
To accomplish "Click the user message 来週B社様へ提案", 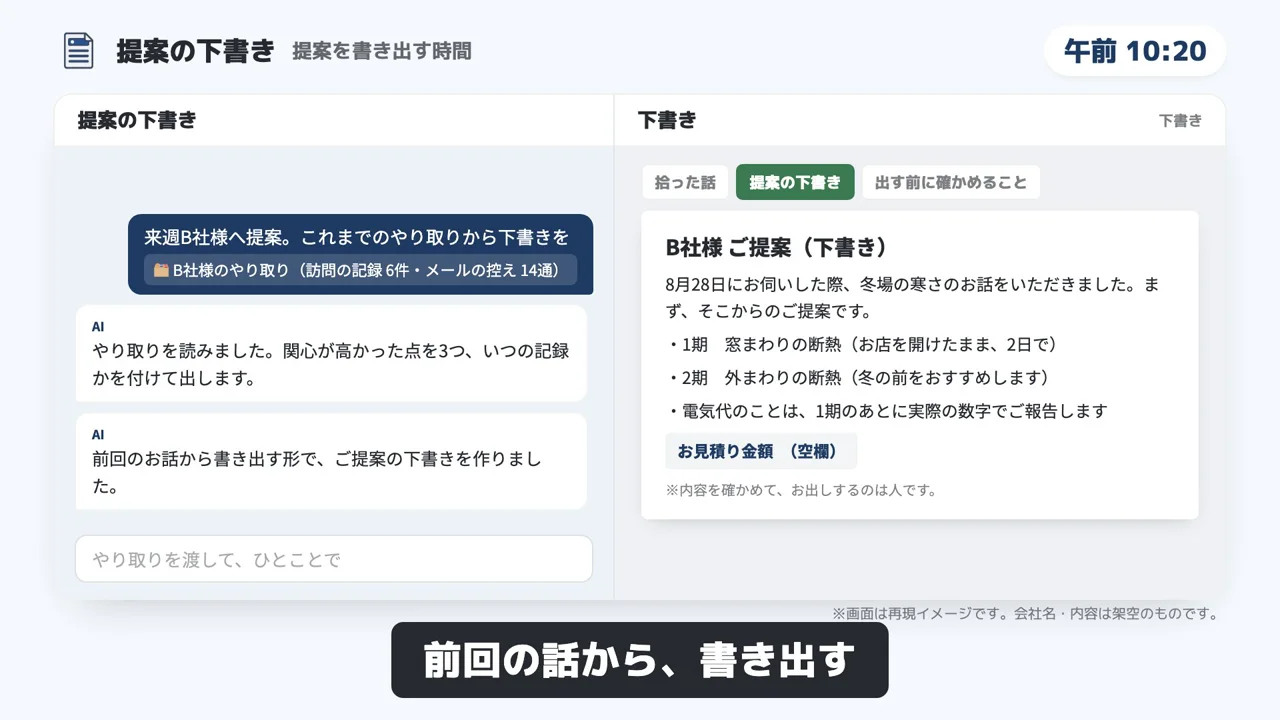I will coord(360,254).
